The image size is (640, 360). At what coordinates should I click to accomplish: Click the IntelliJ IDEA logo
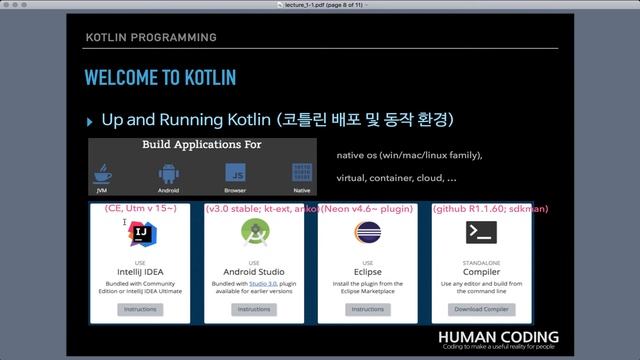pos(142,234)
